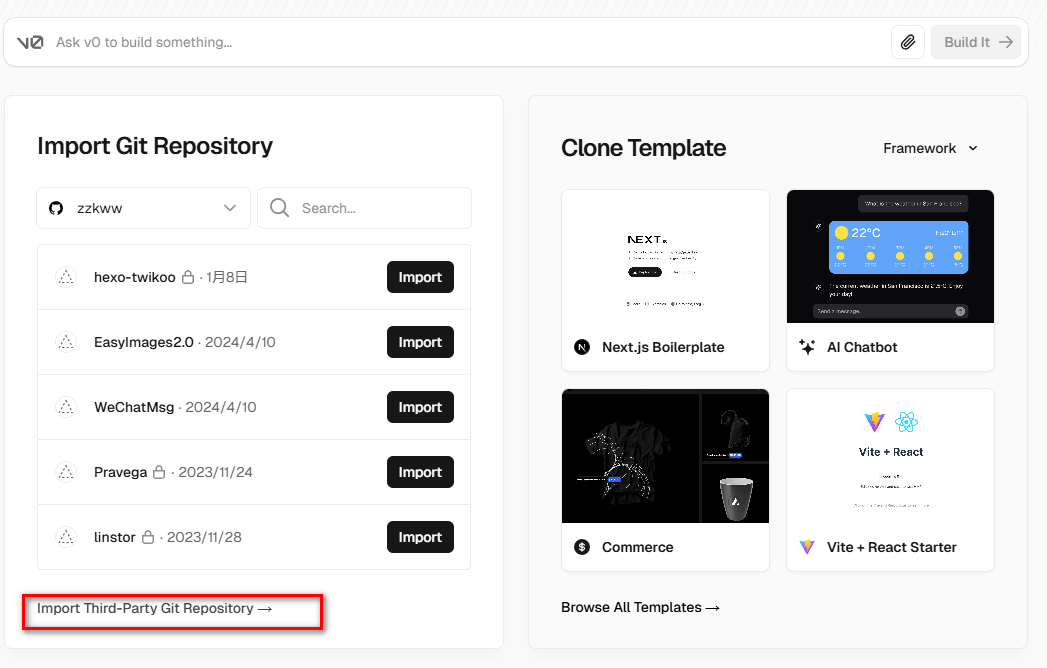Click into the repository Search field
Screen dimensions: 1047x668
coord(380,208)
